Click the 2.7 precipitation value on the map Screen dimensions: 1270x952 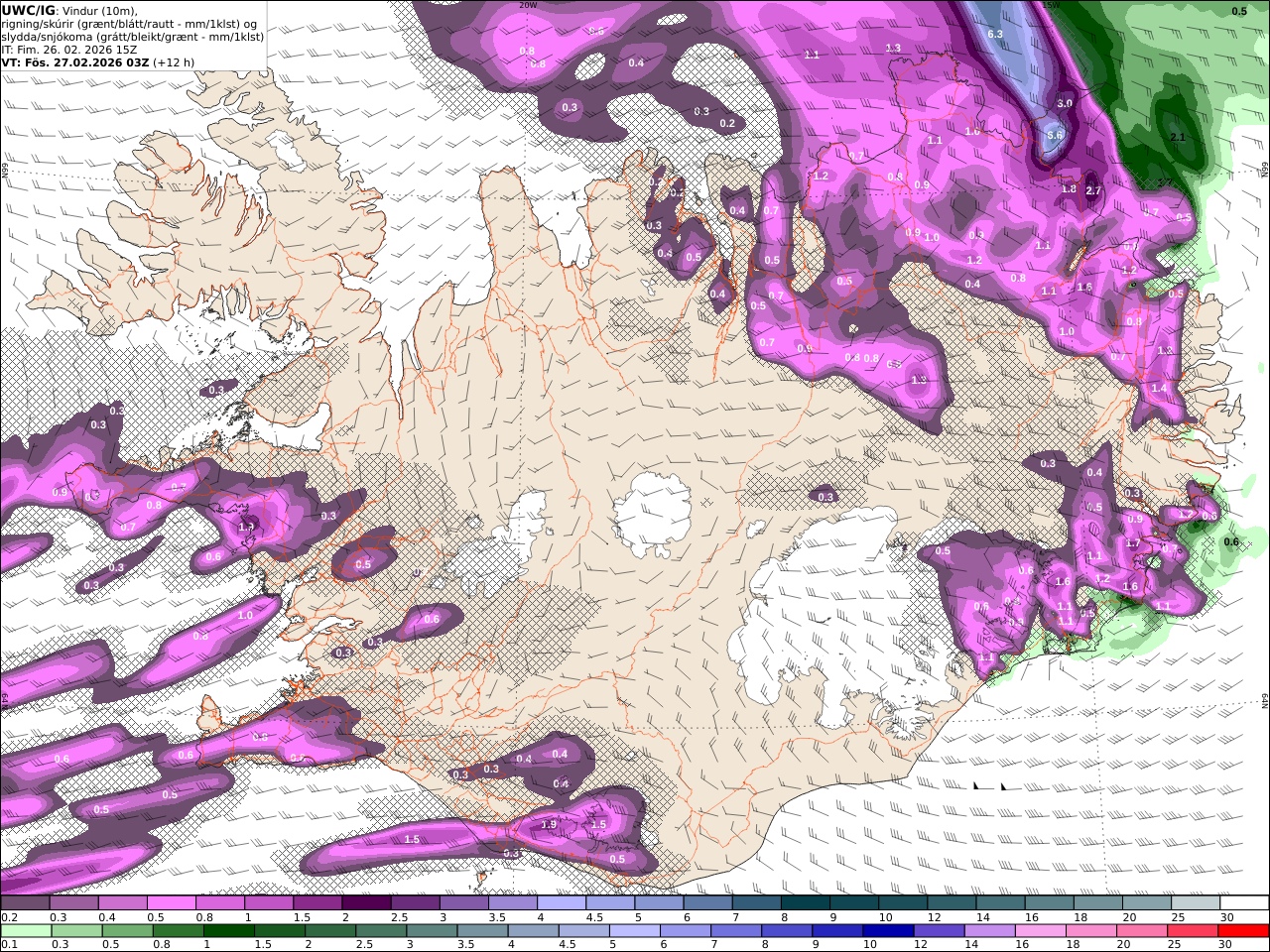coord(1093,190)
